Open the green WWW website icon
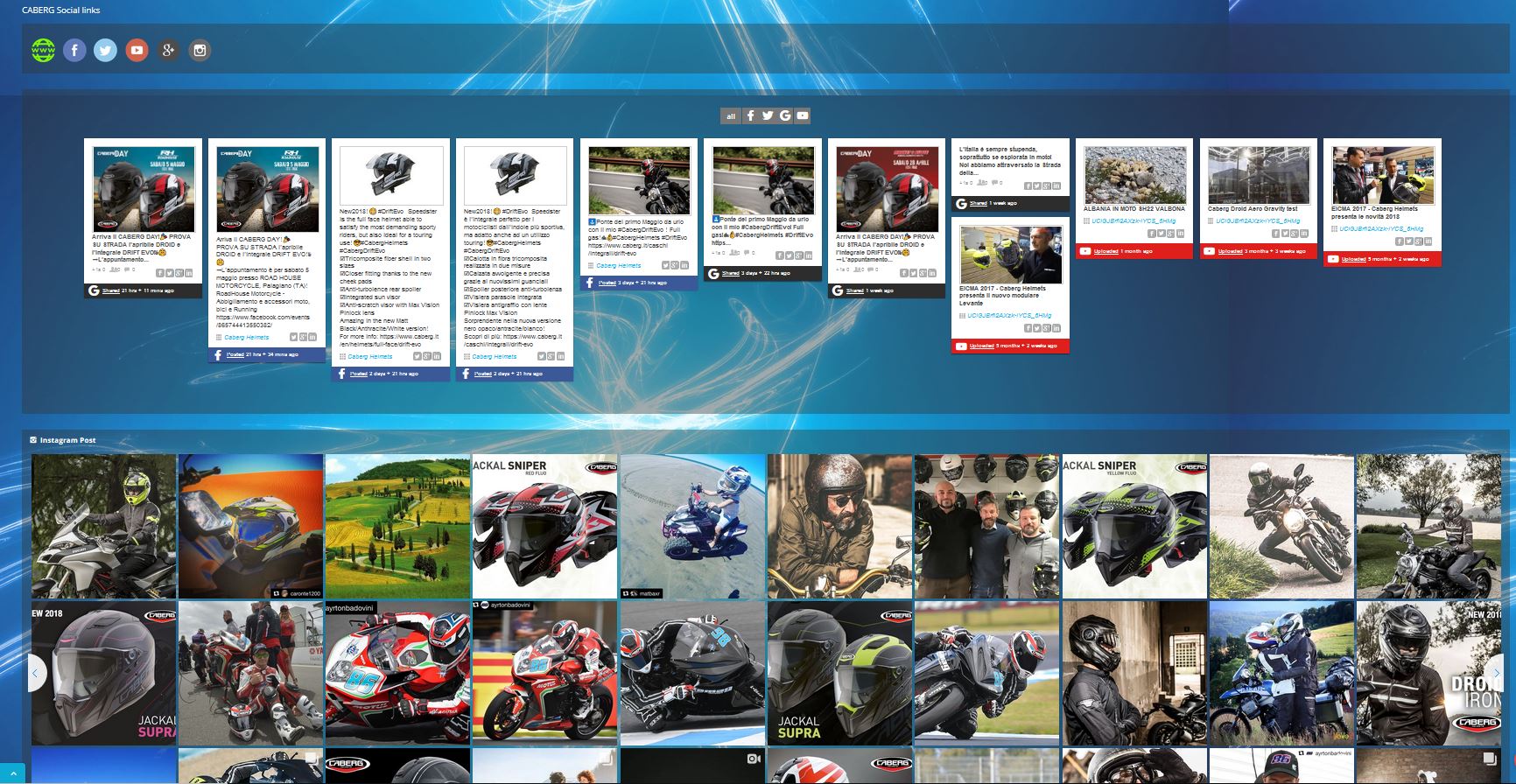This screenshot has height=784, width=1516. tap(43, 51)
